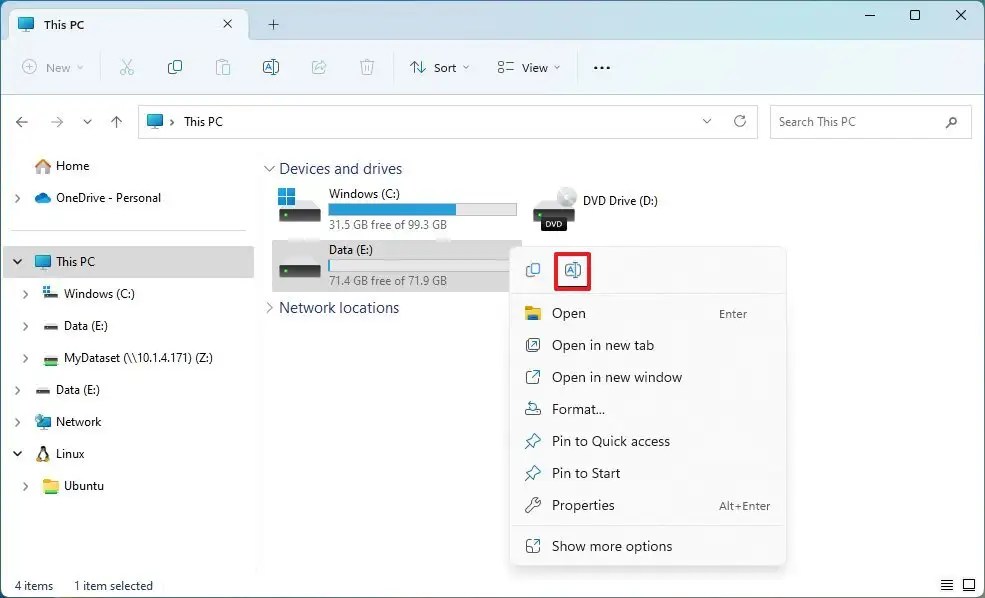Refresh This PC with the refresh icon
985x598 pixels.
[x=739, y=121]
